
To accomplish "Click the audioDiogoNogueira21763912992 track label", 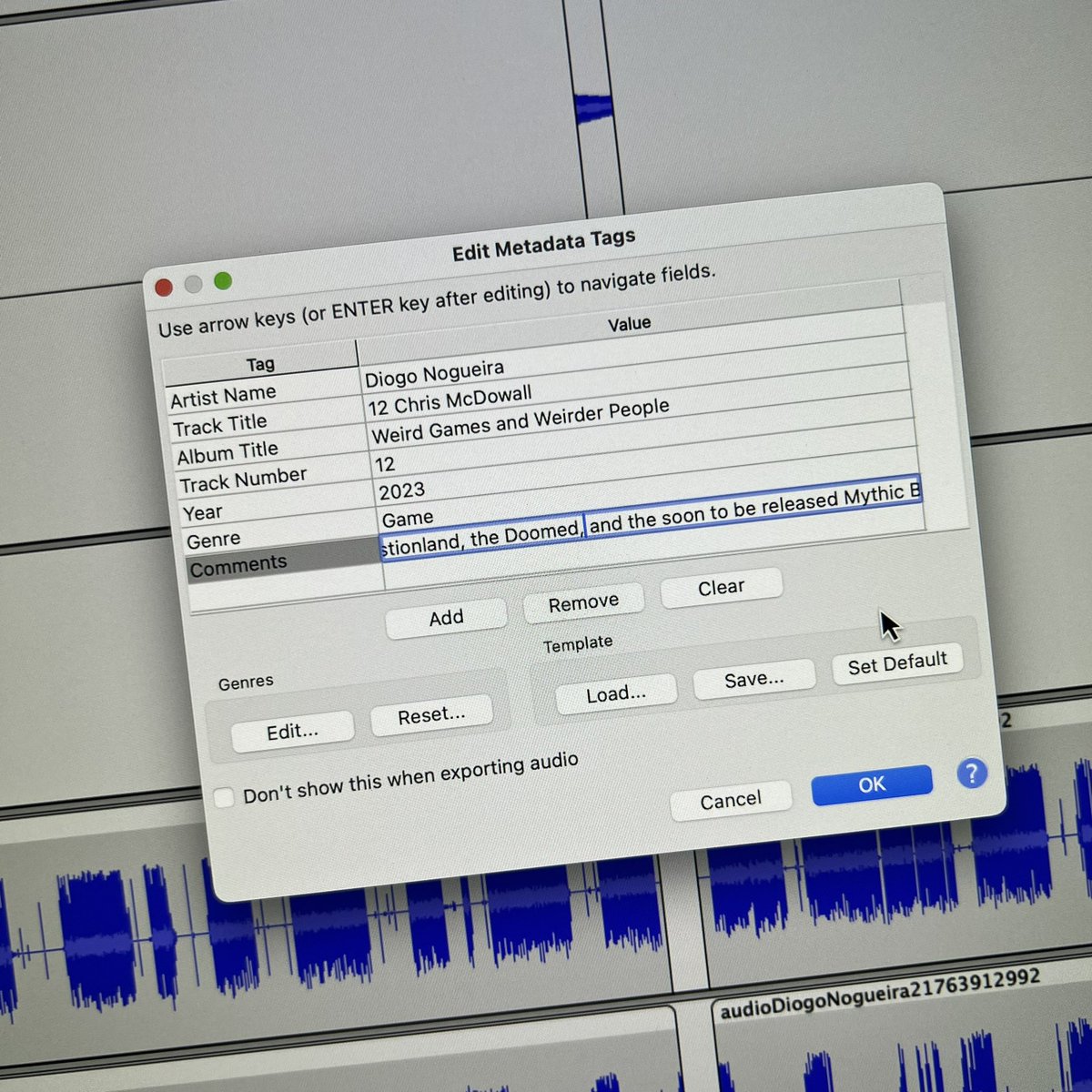I will pyautogui.click(x=879, y=994).
